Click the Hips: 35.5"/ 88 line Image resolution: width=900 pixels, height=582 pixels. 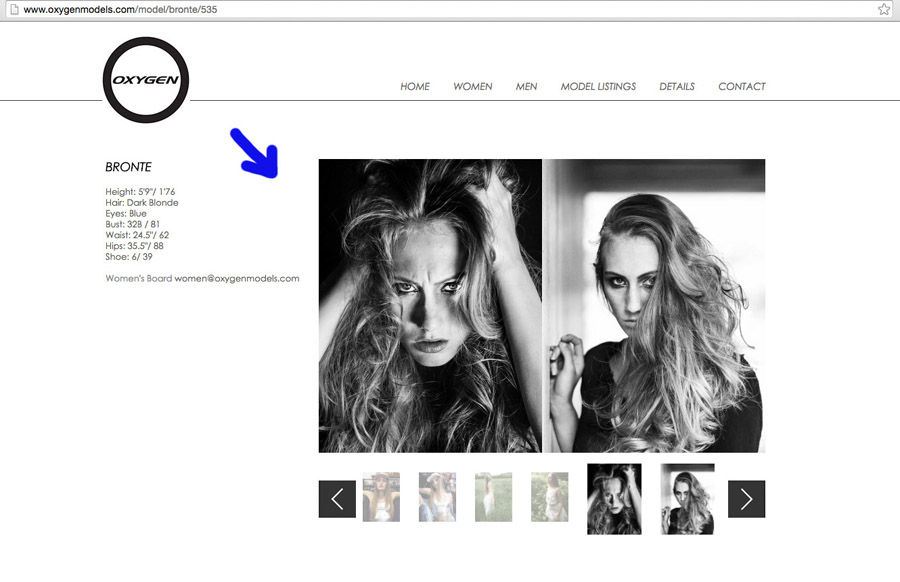(x=134, y=246)
